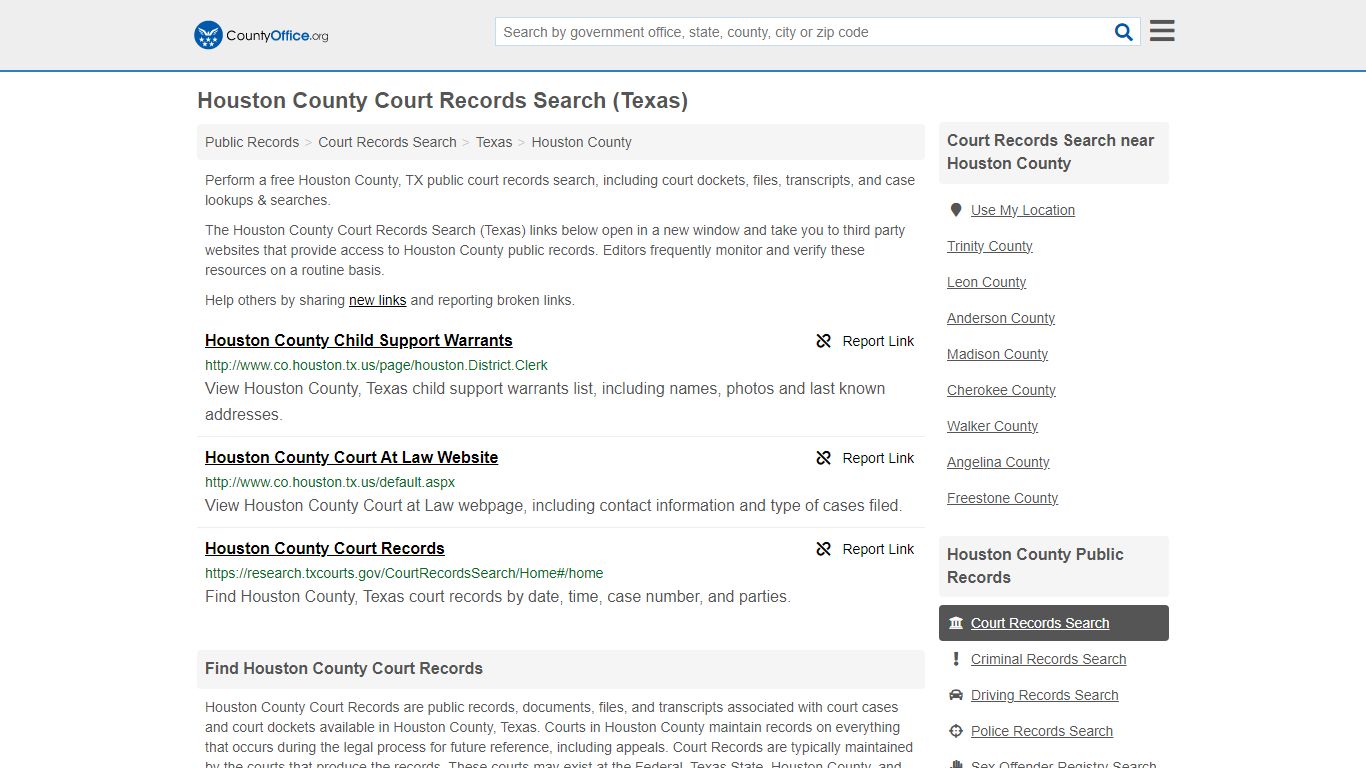Click the 'Court Records Search near Houston County' heading

click(x=1051, y=152)
